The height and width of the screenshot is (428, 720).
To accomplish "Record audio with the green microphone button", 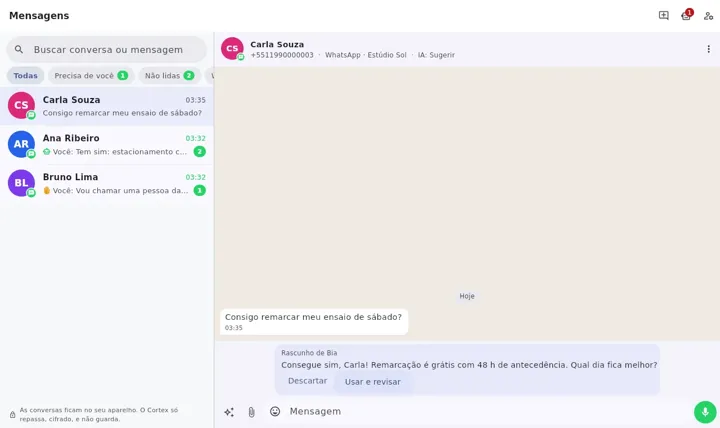I will point(705,412).
